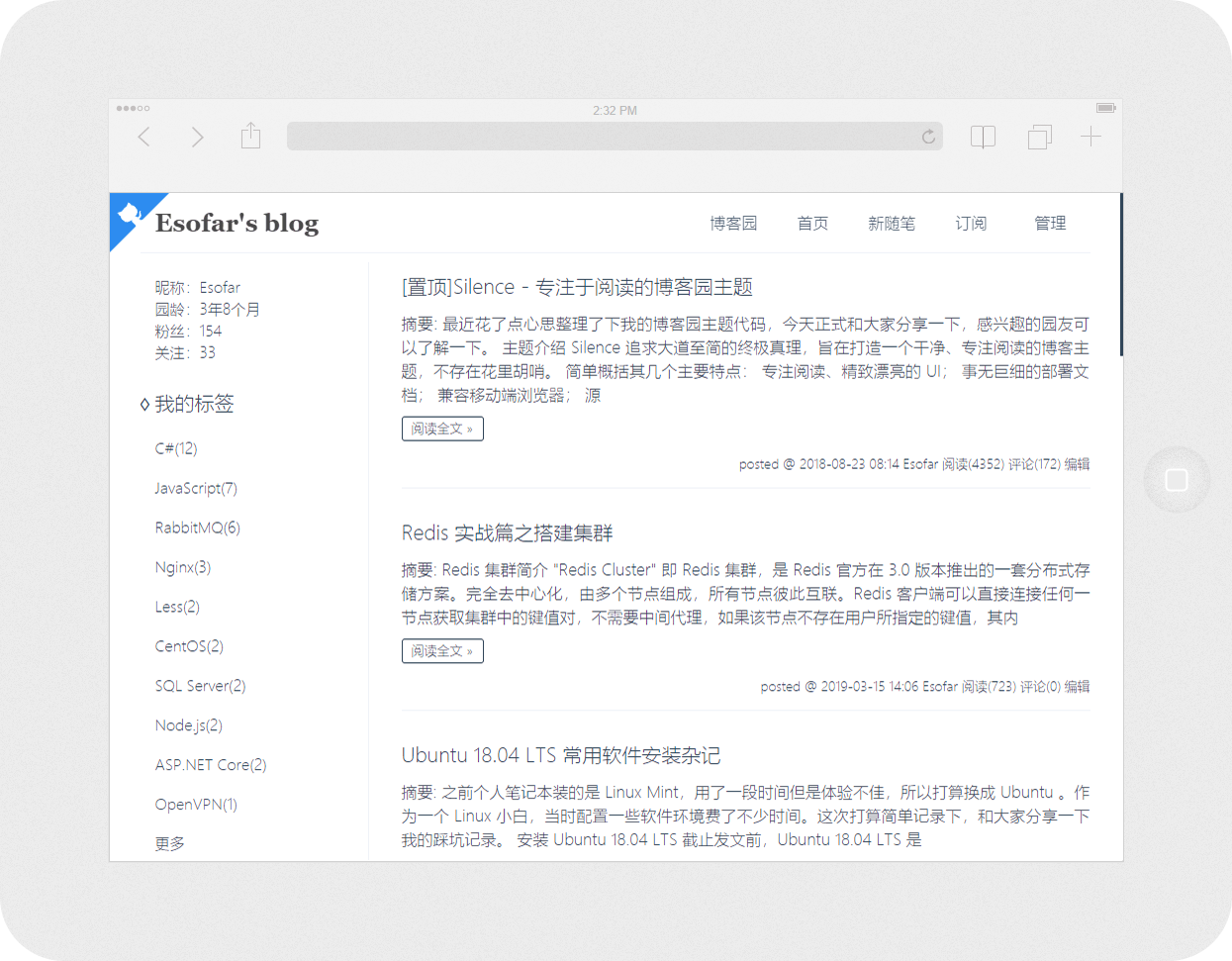Click the Silence post summary text
This screenshot has width=1232, height=961.
(745, 360)
